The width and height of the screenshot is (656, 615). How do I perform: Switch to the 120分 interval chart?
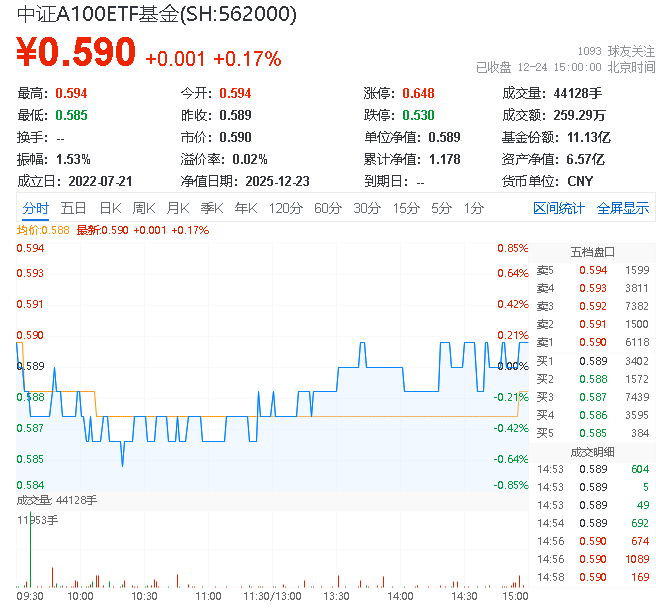tap(285, 208)
